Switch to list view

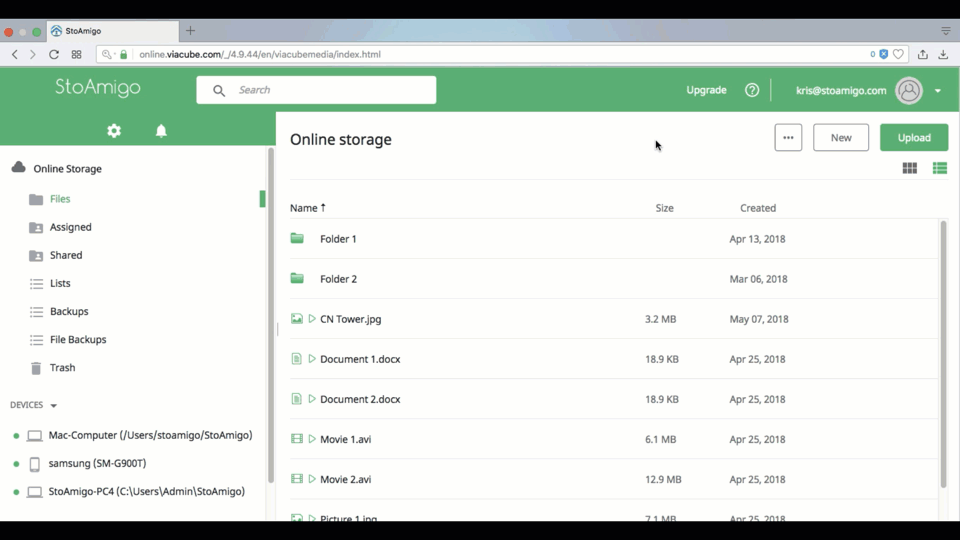tap(940, 168)
